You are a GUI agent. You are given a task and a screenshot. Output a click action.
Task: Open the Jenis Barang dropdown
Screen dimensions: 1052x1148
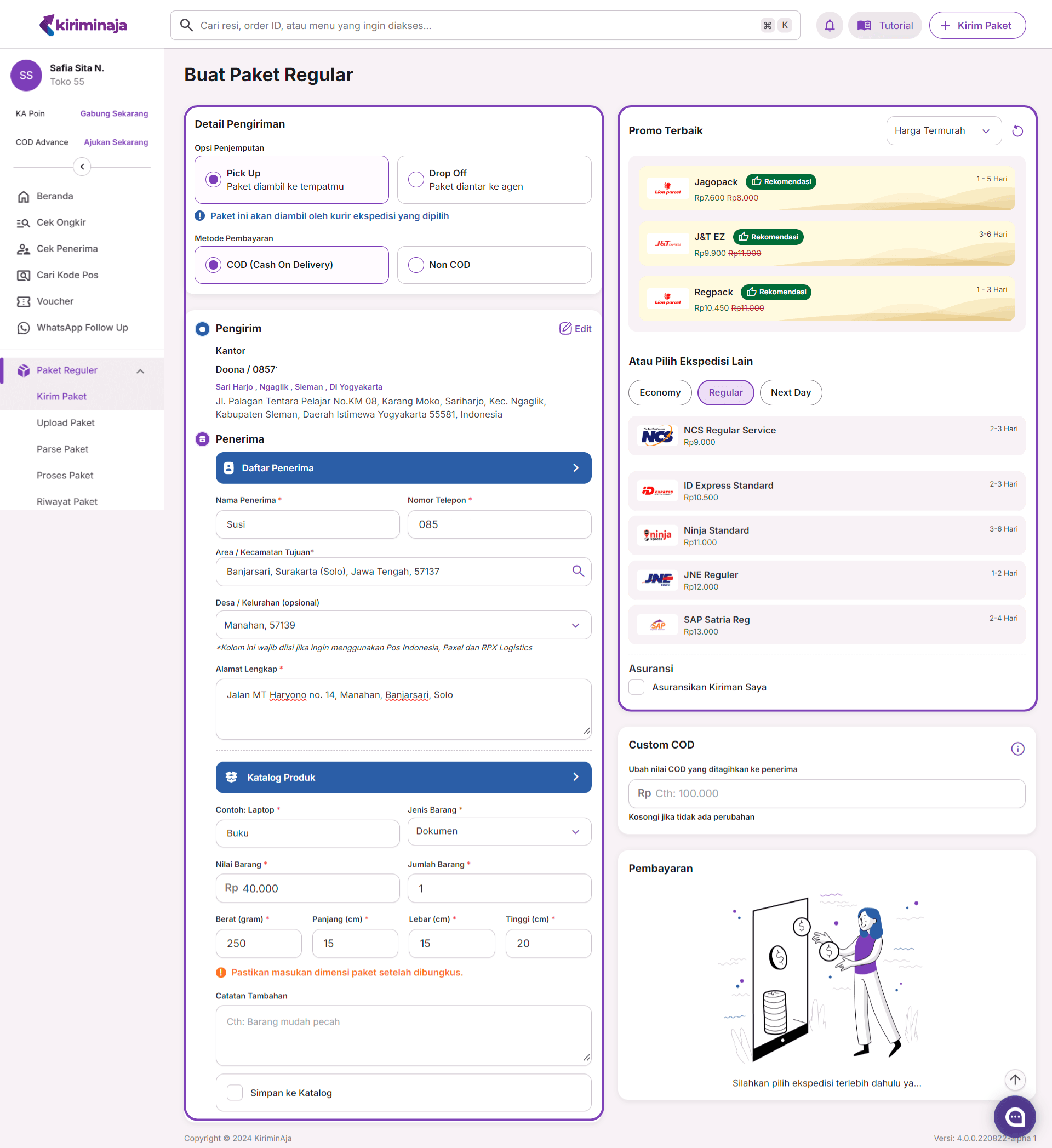coord(499,831)
